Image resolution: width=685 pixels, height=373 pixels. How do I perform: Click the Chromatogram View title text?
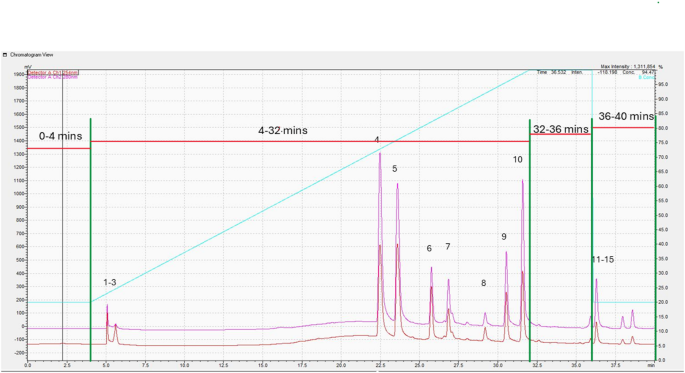tap(31, 55)
